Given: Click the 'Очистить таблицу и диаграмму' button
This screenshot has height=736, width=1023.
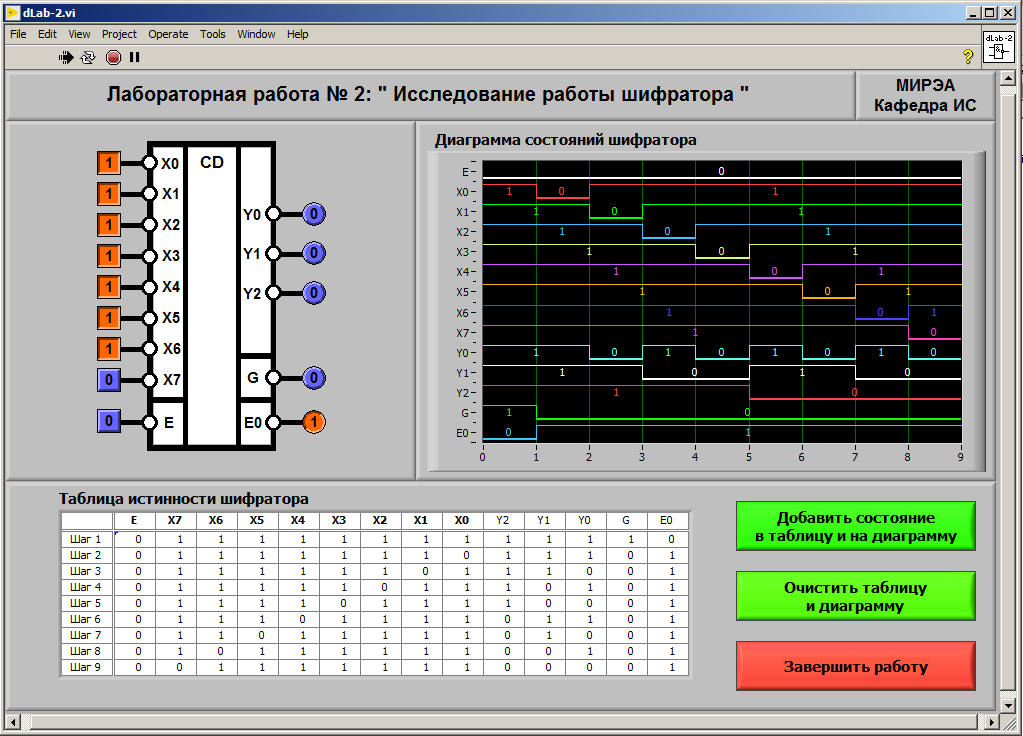Looking at the screenshot, I should click(x=855, y=597).
